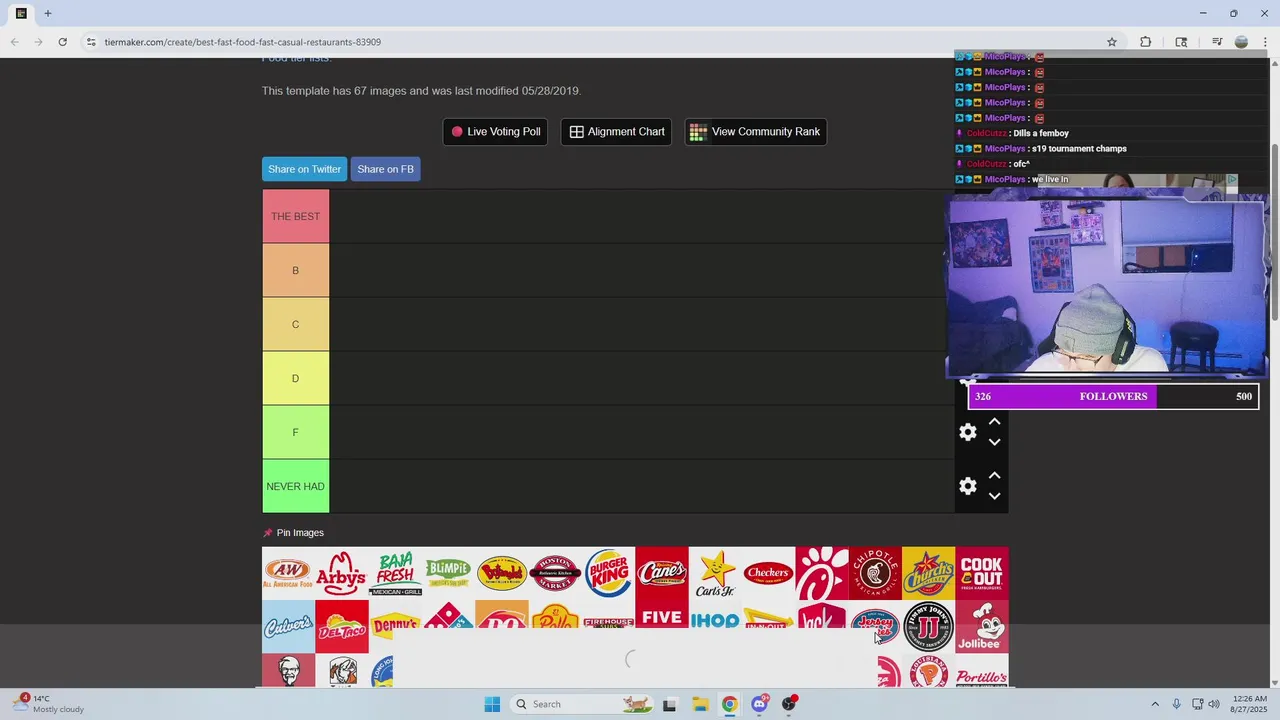
Task: Move the F tier row up
Action: click(994, 422)
